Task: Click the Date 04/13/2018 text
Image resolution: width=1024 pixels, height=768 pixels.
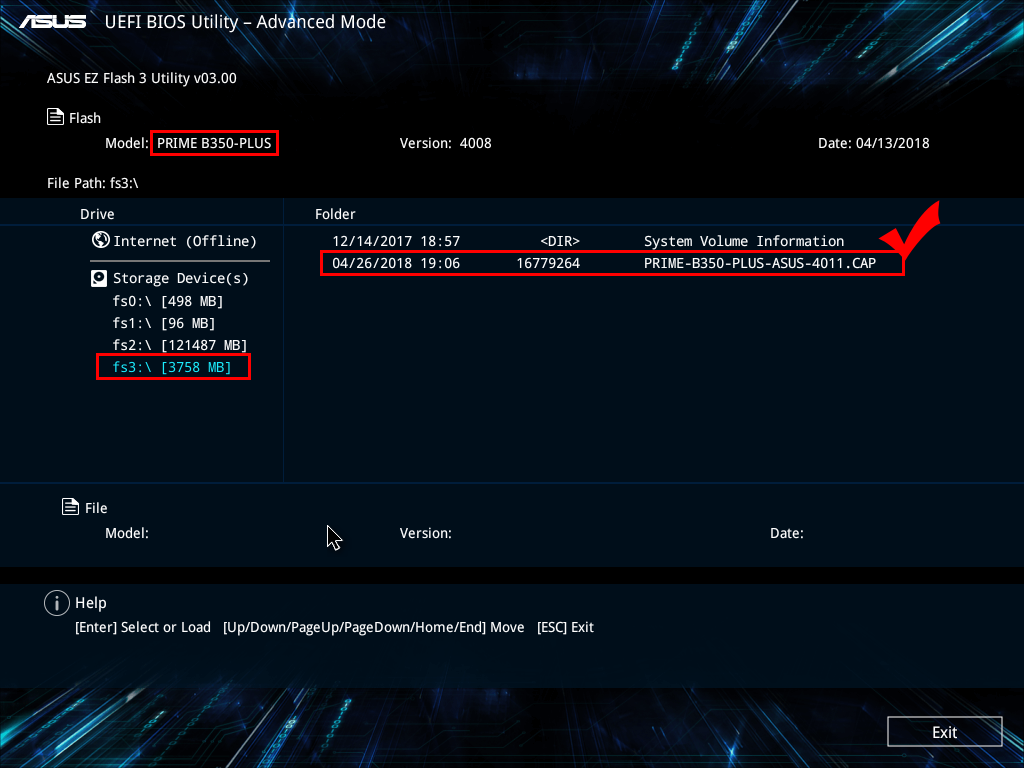Action: pos(874,143)
